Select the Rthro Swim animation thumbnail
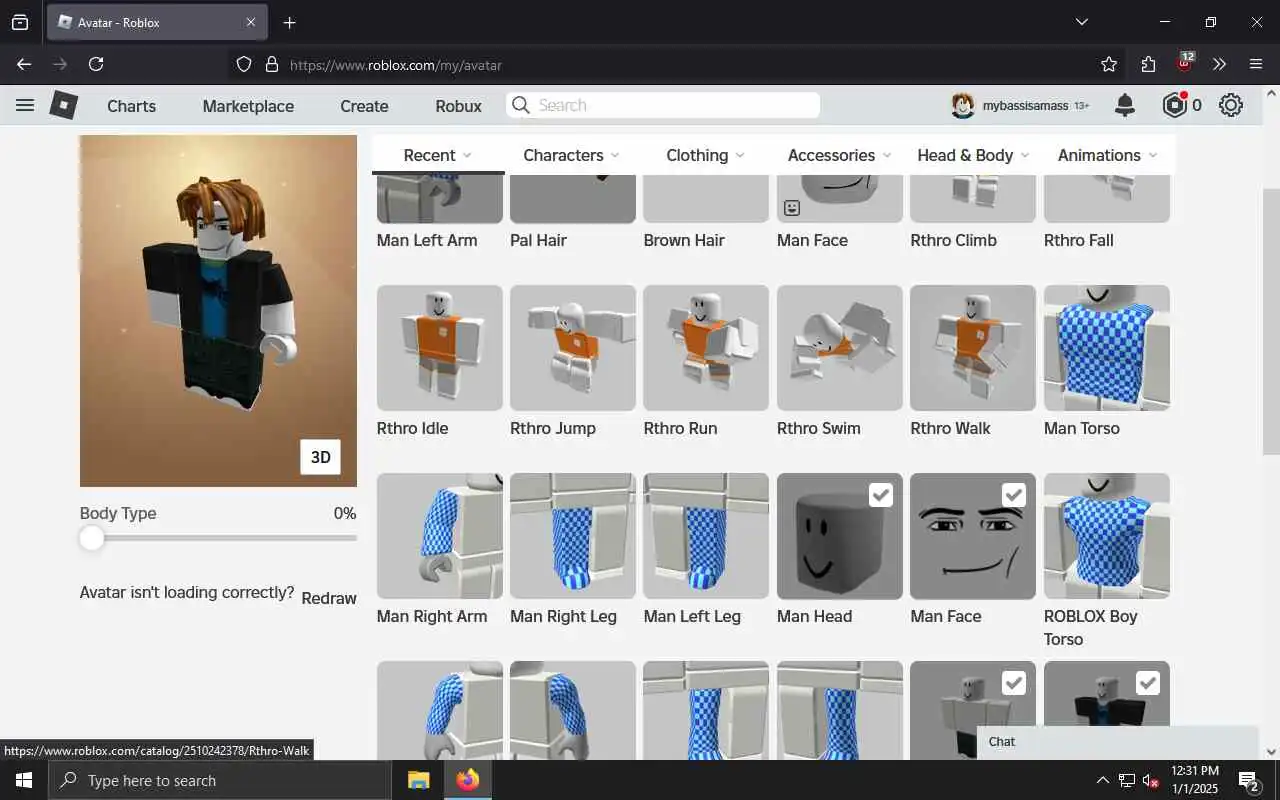Image resolution: width=1280 pixels, height=800 pixels. (x=840, y=348)
